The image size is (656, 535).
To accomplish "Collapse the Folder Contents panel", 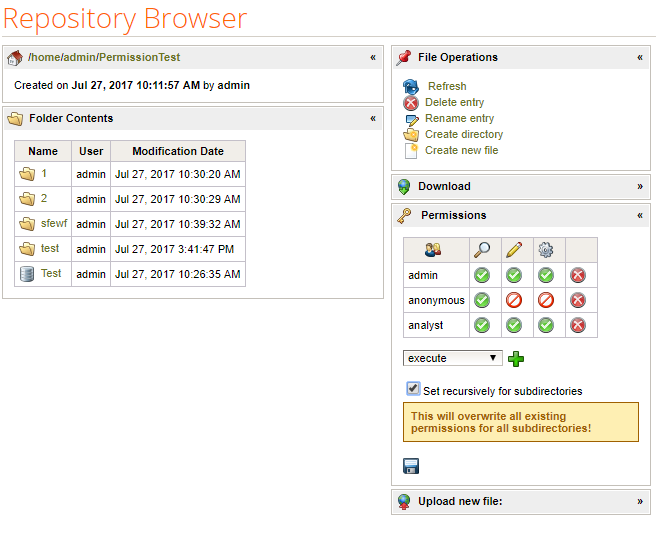I will (373, 118).
